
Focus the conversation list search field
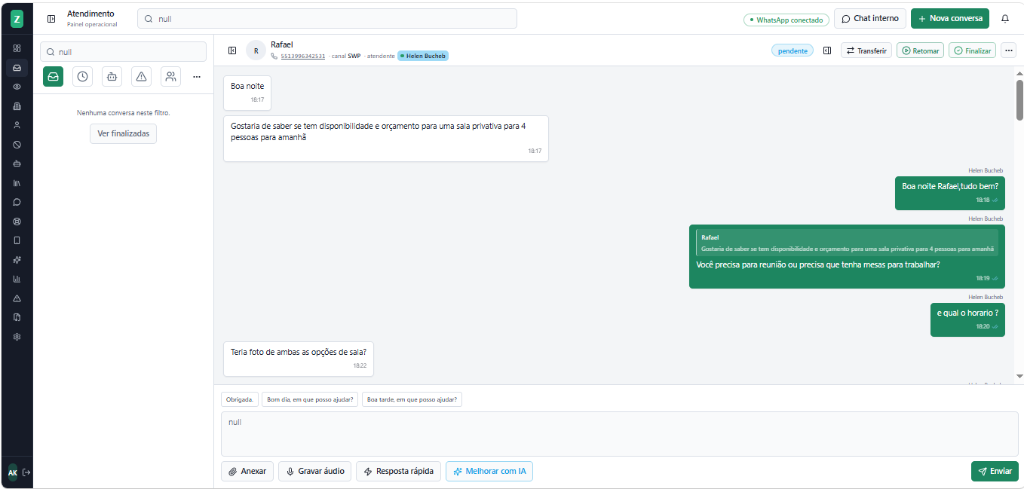pos(123,52)
